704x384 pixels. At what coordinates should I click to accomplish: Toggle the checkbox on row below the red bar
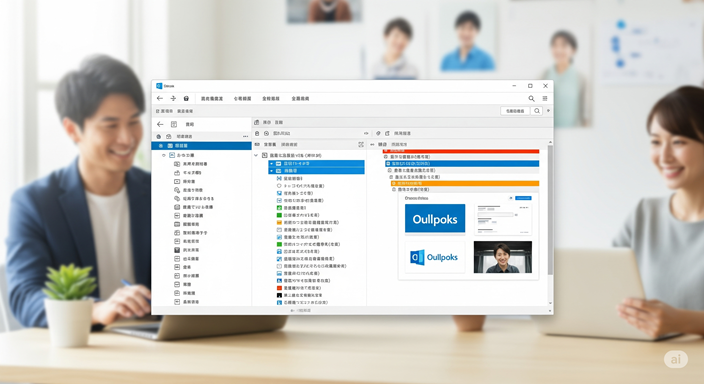(x=386, y=157)
